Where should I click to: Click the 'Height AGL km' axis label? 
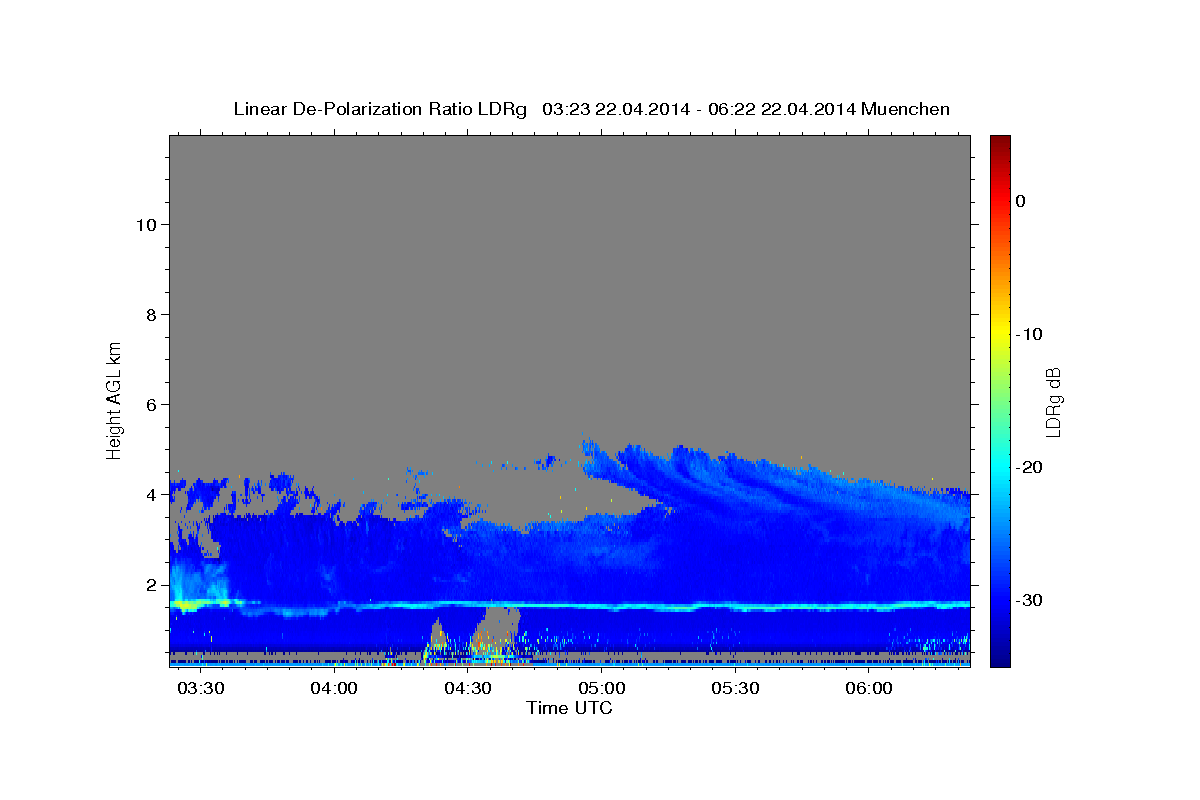114,400
